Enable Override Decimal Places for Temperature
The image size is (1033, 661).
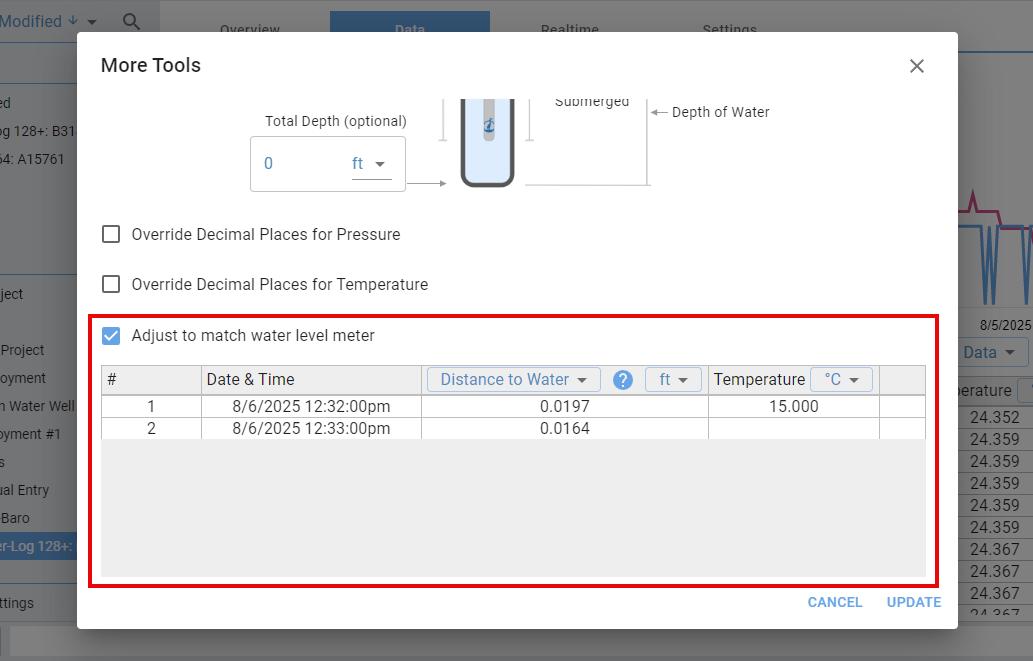[111, 285]
